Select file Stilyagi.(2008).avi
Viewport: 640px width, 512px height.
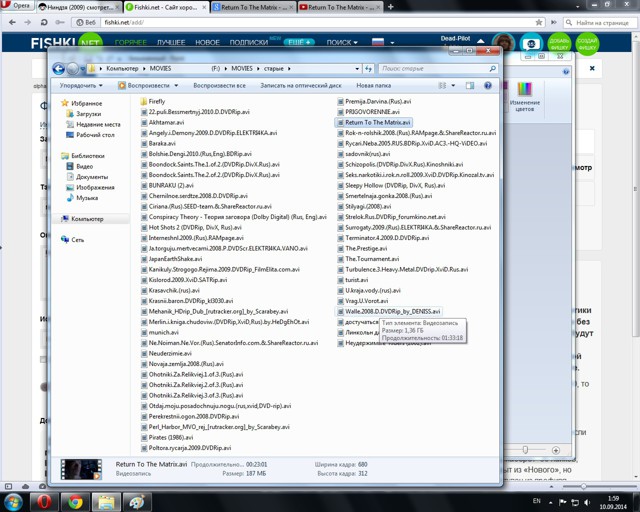[x=364, y=206]
